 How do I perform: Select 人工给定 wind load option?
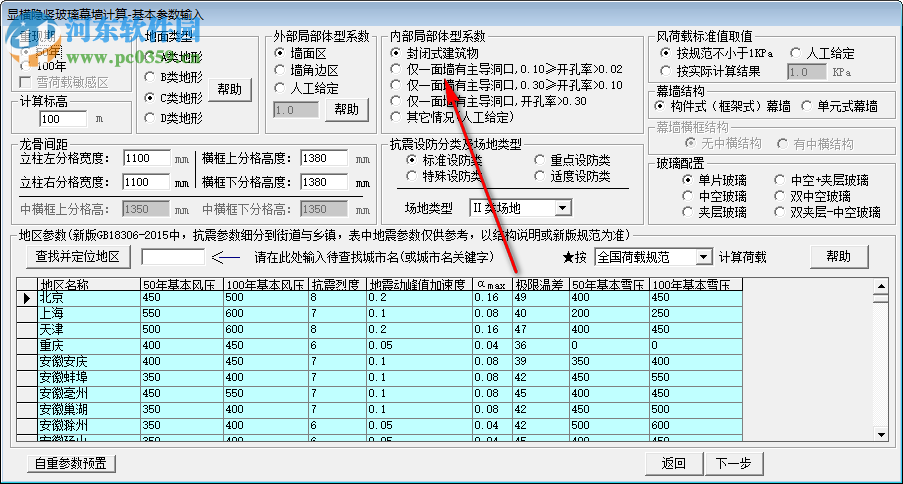coord(823,54)
